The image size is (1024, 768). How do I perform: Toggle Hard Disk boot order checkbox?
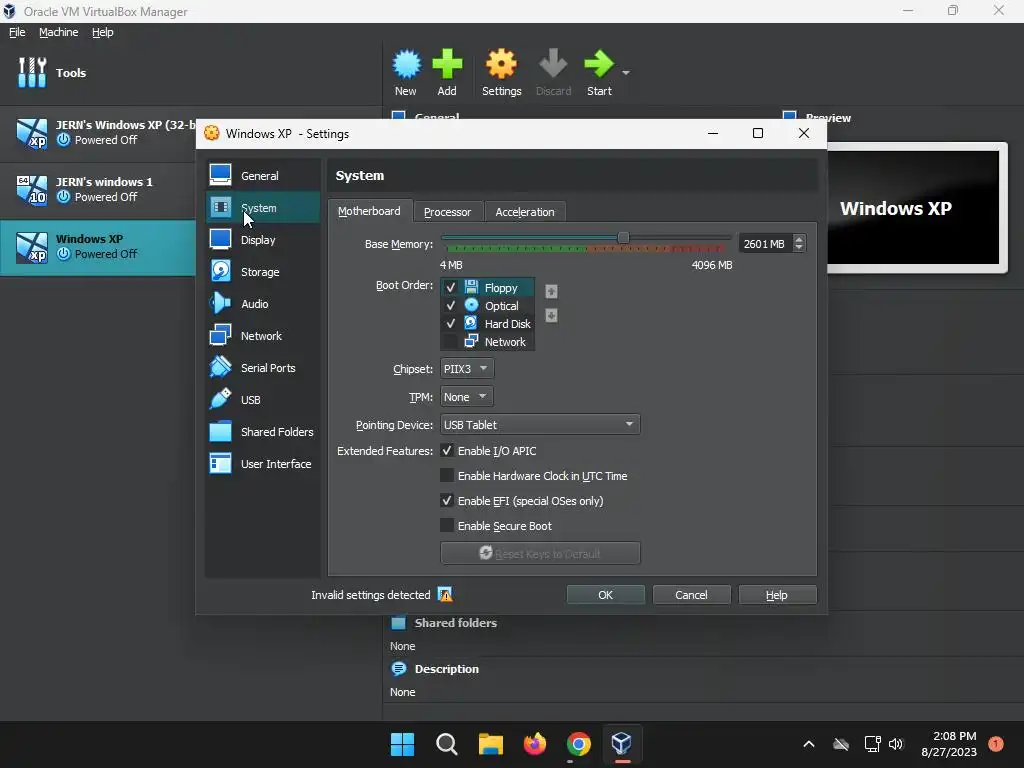coord(451,323)
